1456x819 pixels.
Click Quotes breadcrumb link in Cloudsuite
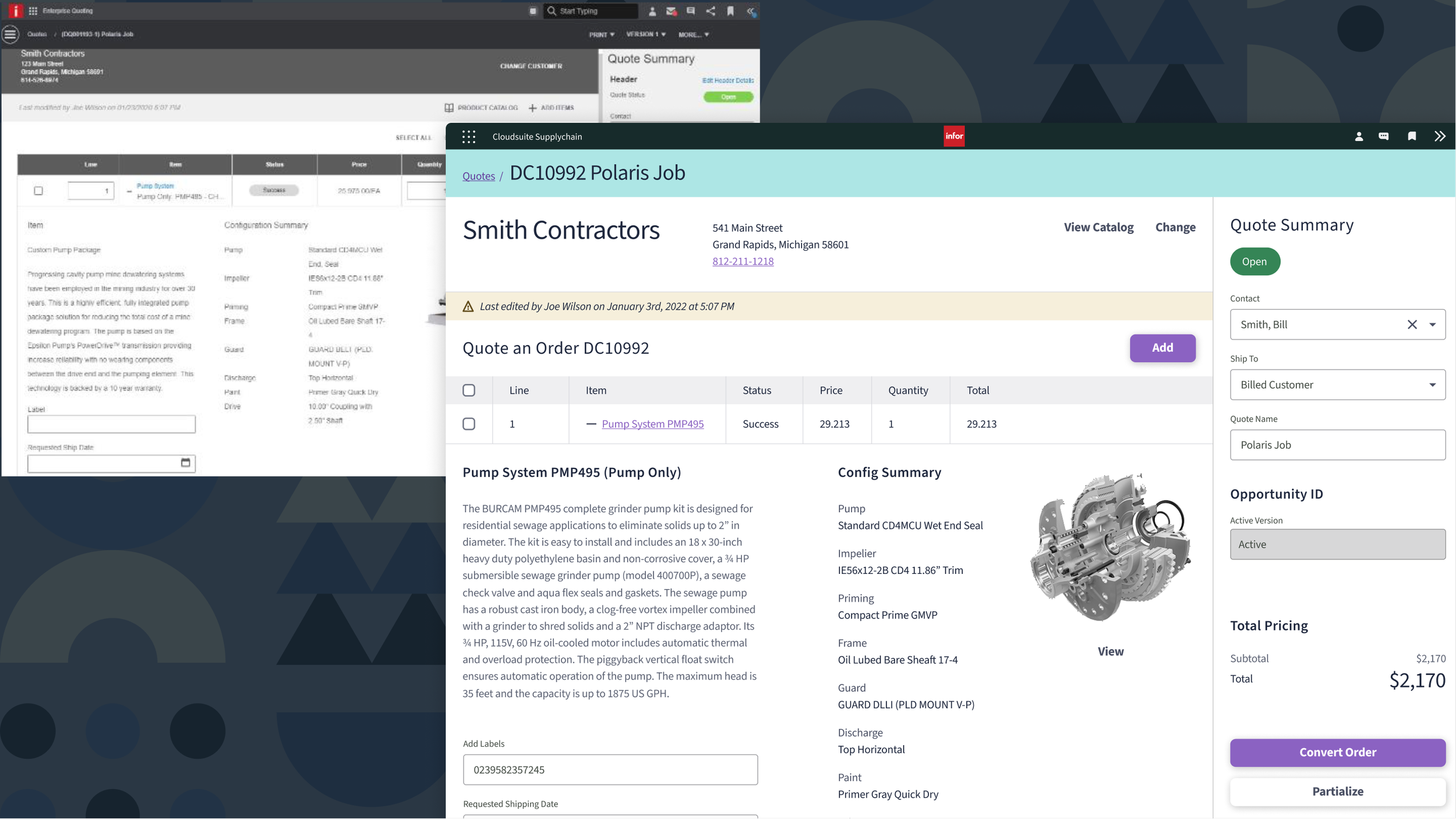click(479, 176)
